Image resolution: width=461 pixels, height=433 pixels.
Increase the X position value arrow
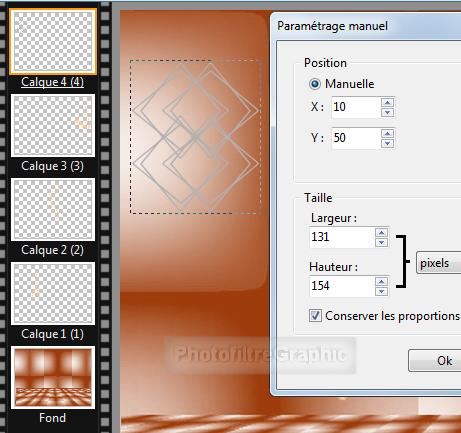point(387,102)
